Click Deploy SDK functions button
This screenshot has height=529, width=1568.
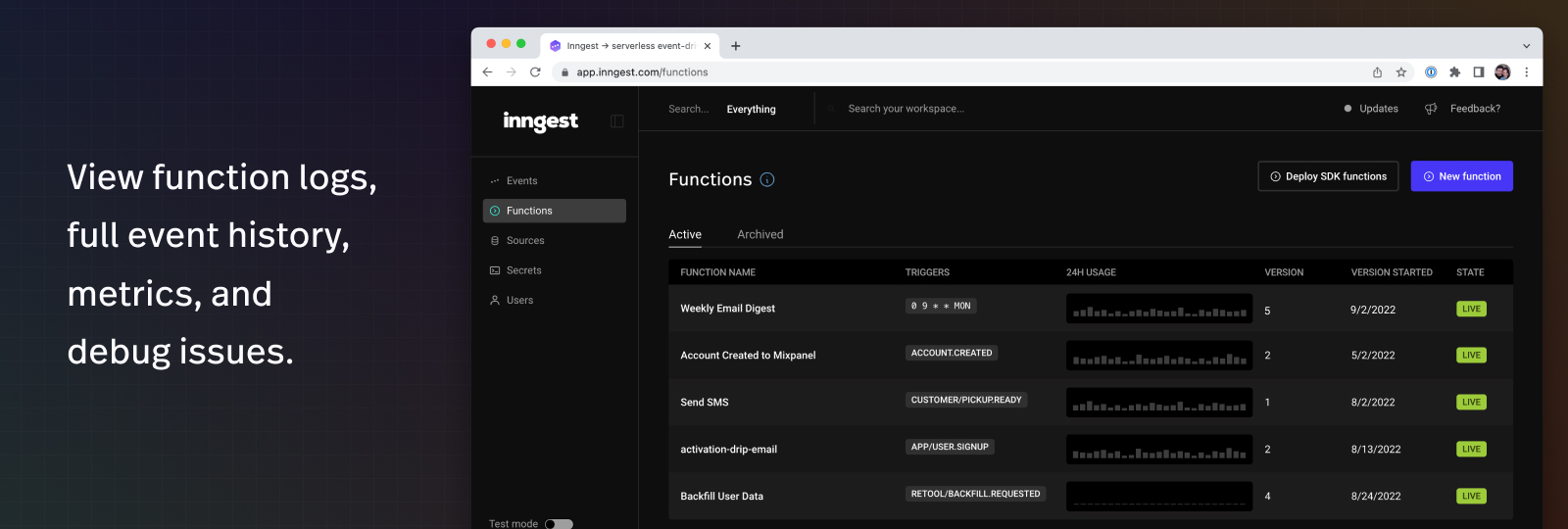point(1328,176)
